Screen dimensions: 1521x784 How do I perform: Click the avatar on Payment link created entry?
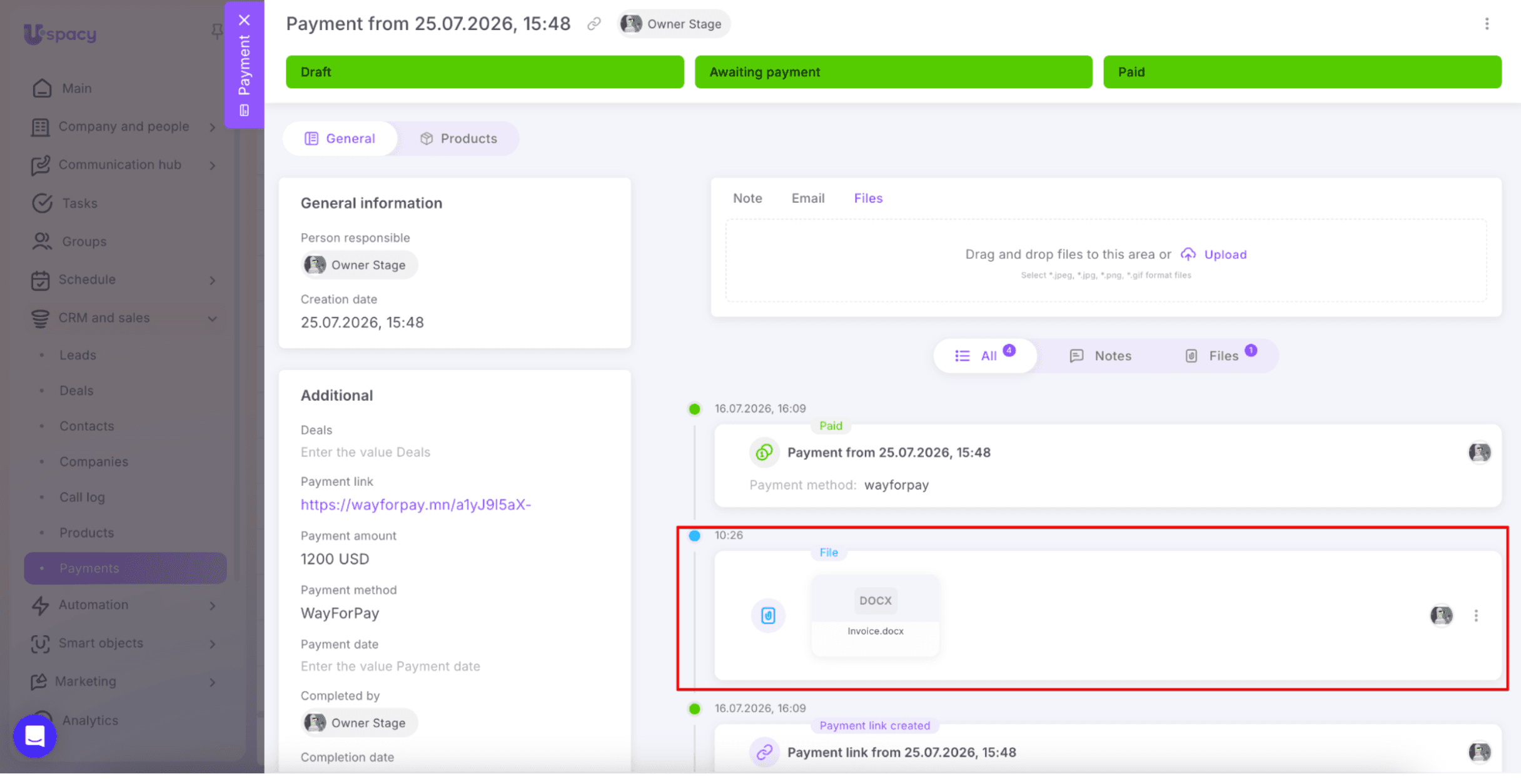coord(1480,752)
